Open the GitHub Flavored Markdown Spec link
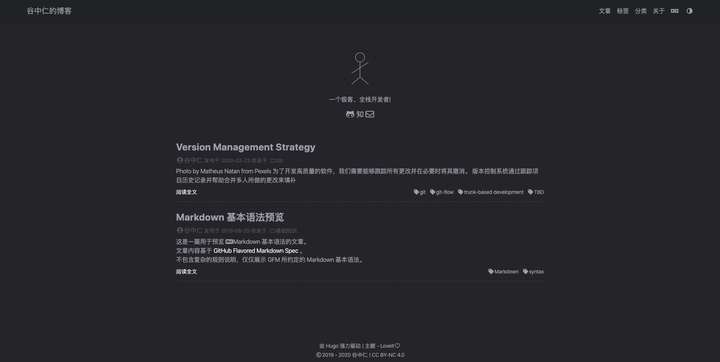This screenshot has height=362, width=720. point(256,251)
